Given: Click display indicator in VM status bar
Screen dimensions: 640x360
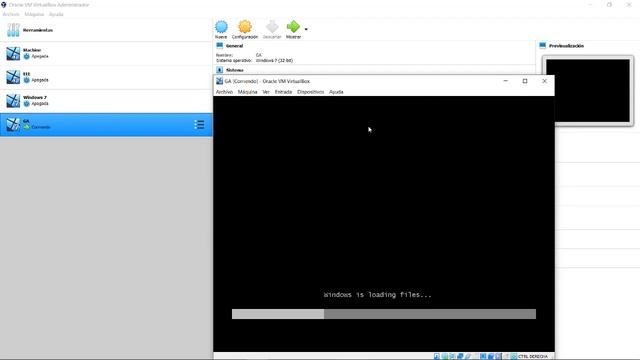Looking at the screenshot, I should point(483,356).
